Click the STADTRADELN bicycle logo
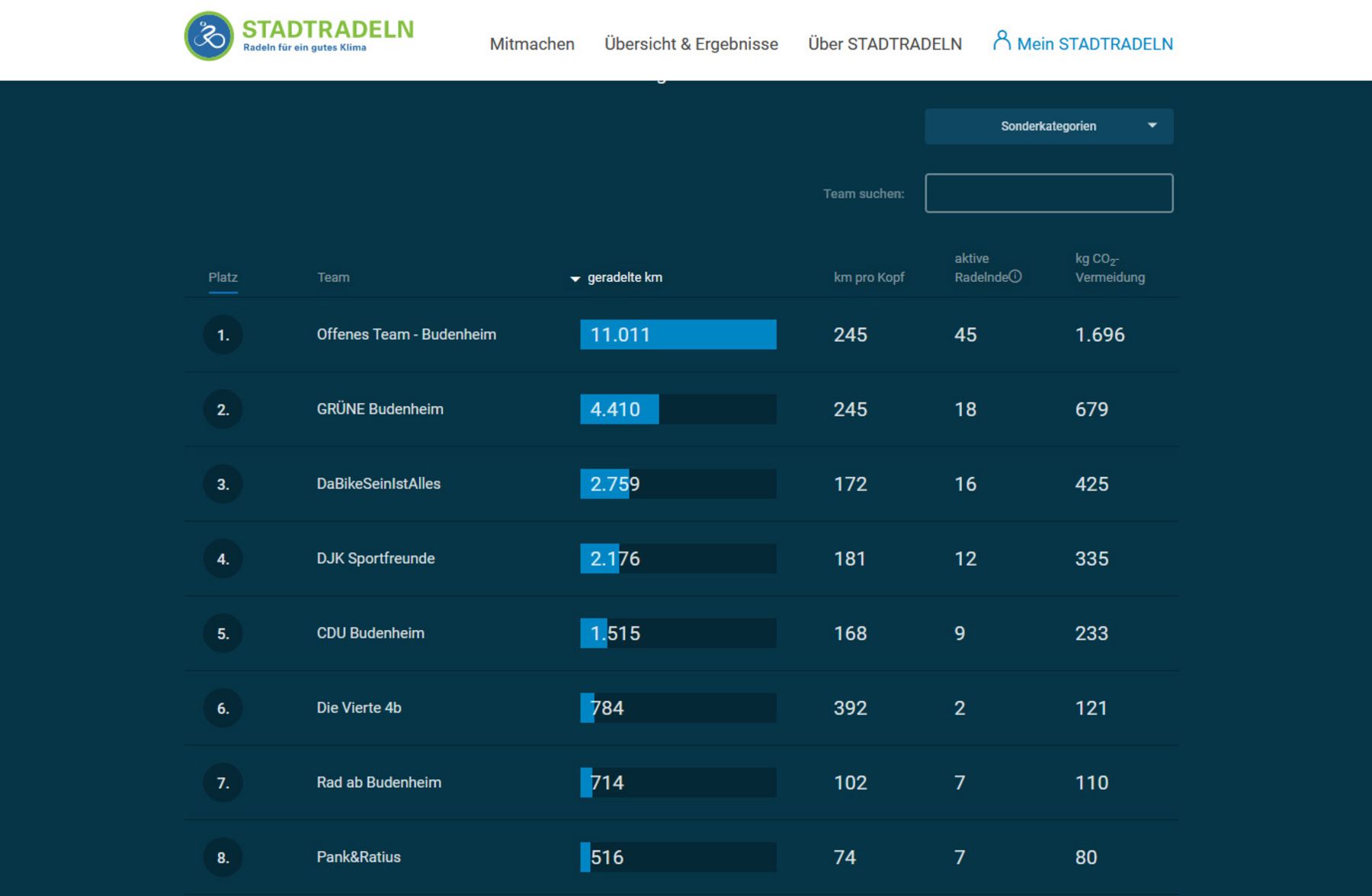 point(209,36)
